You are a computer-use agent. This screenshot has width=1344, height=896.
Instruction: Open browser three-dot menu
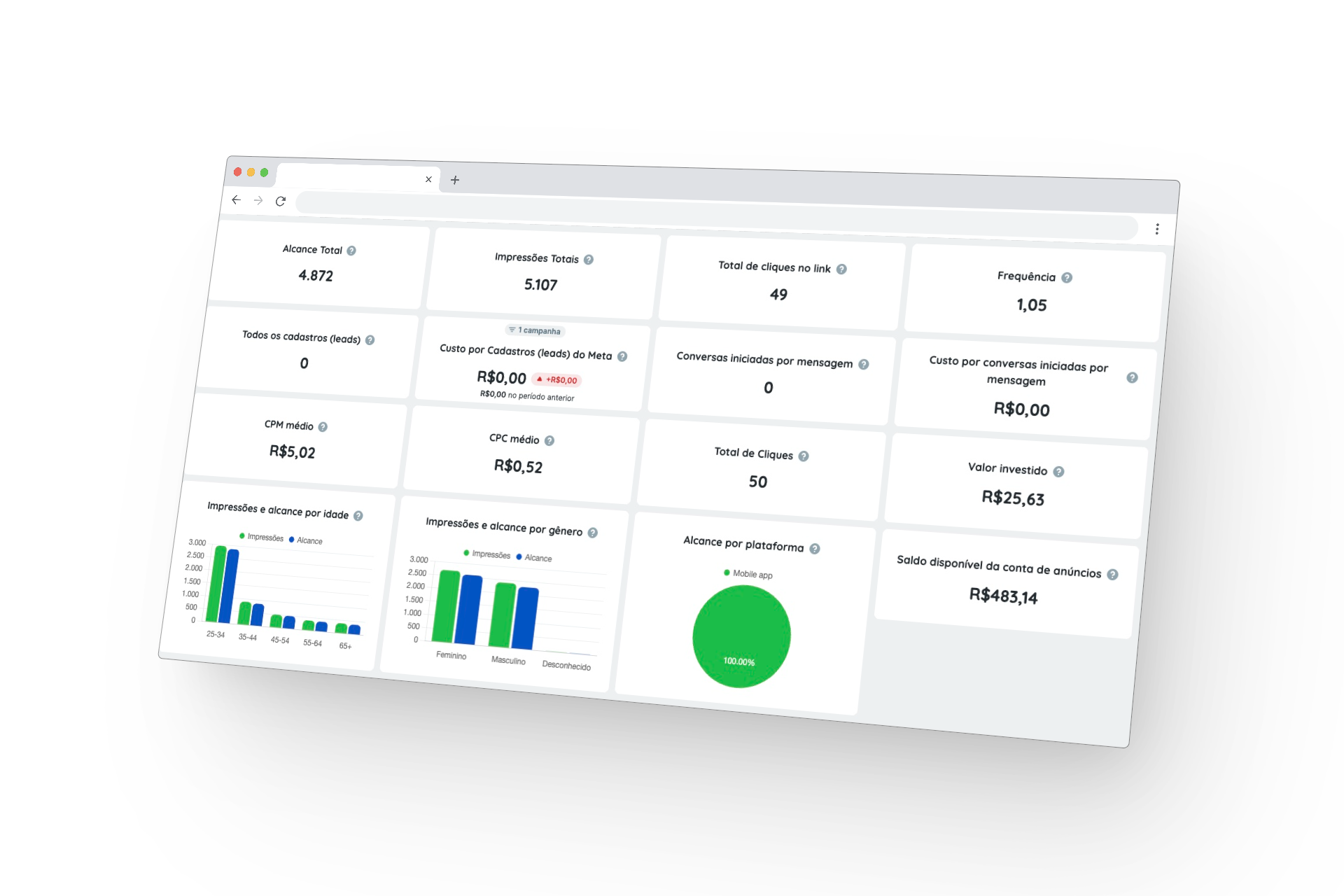(x=1157, y=229)
